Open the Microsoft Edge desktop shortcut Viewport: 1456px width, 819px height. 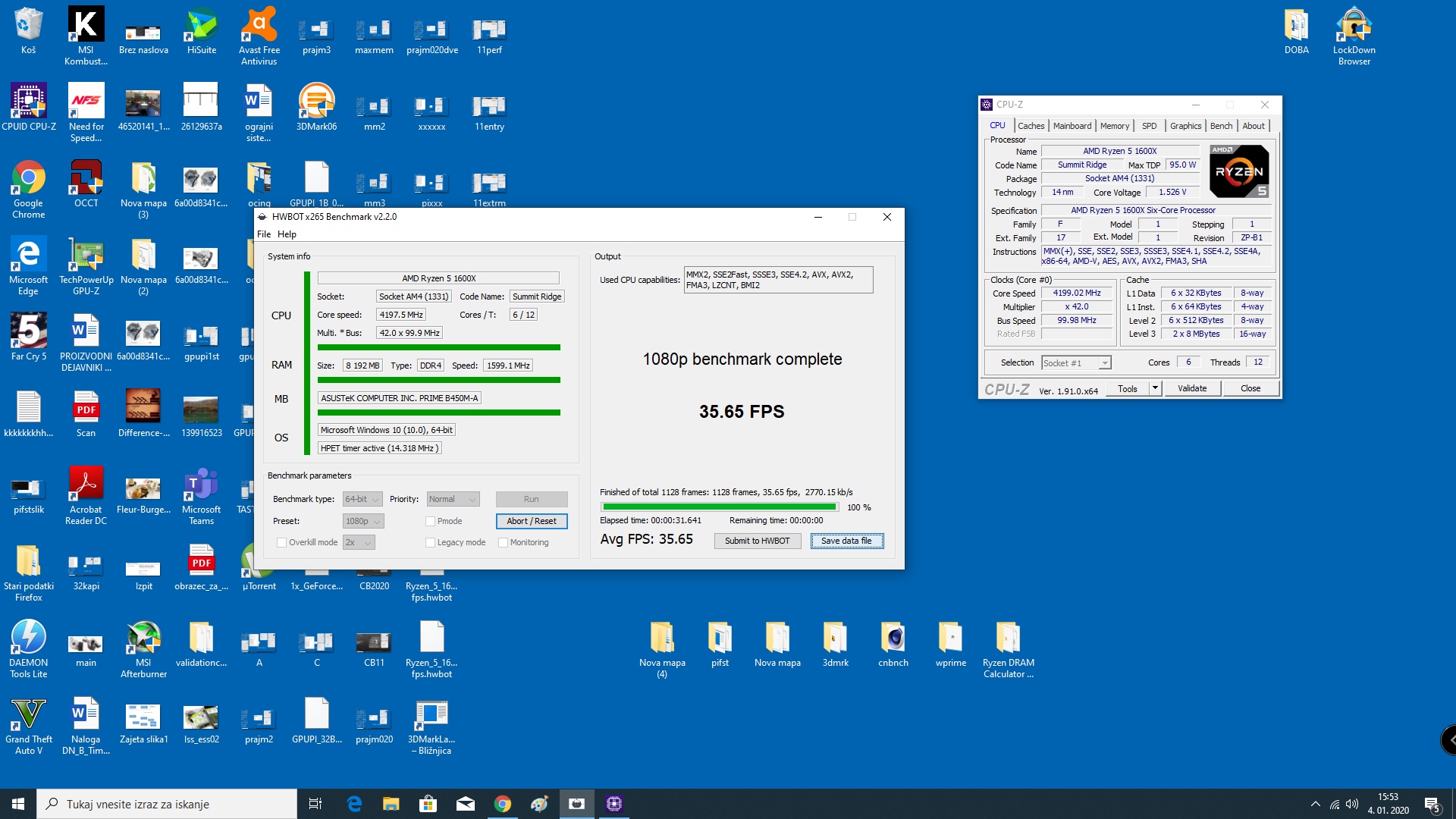click(29, 266)
